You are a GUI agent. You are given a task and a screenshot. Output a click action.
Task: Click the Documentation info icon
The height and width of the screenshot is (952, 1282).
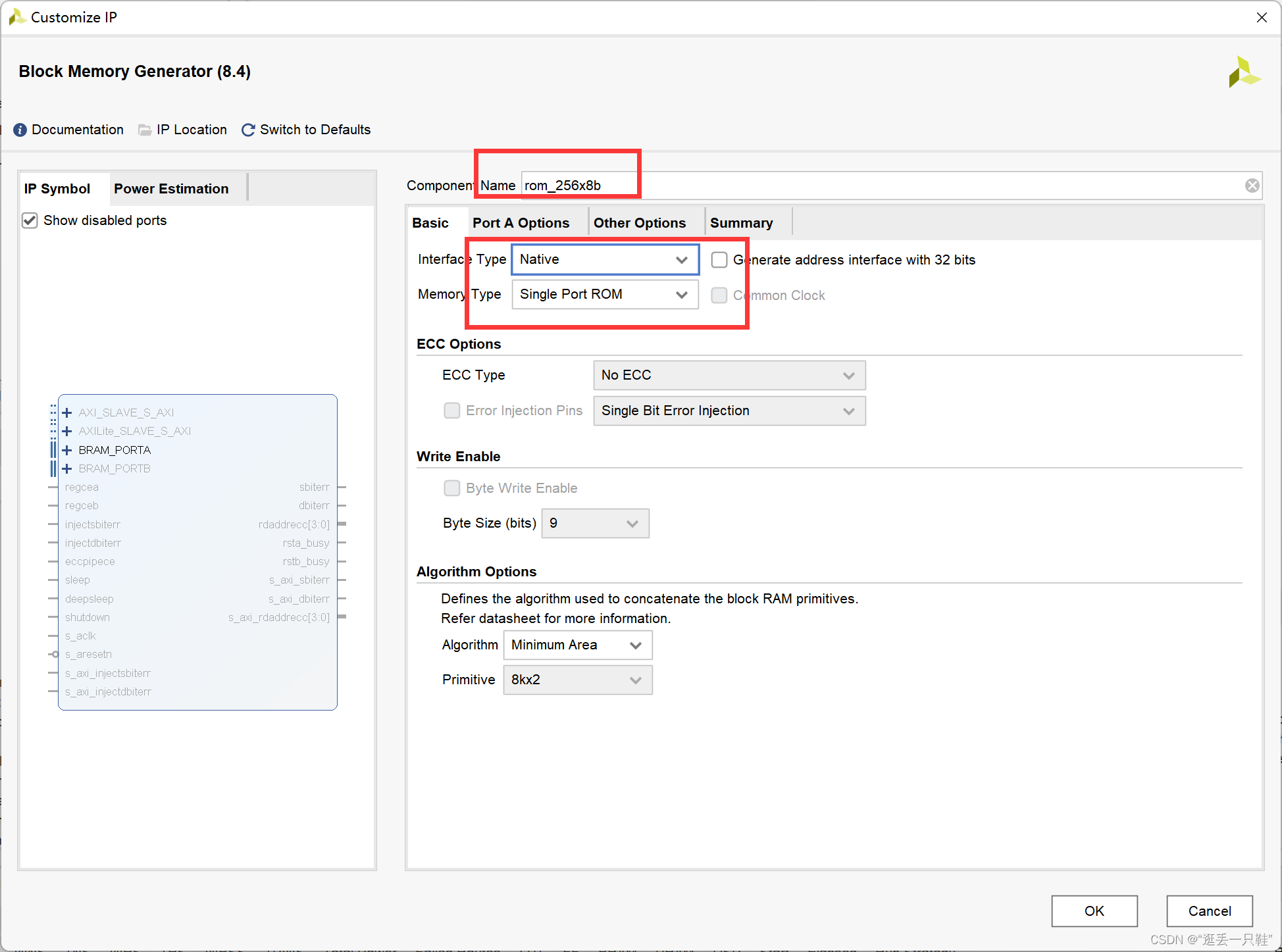click(20, 130)
